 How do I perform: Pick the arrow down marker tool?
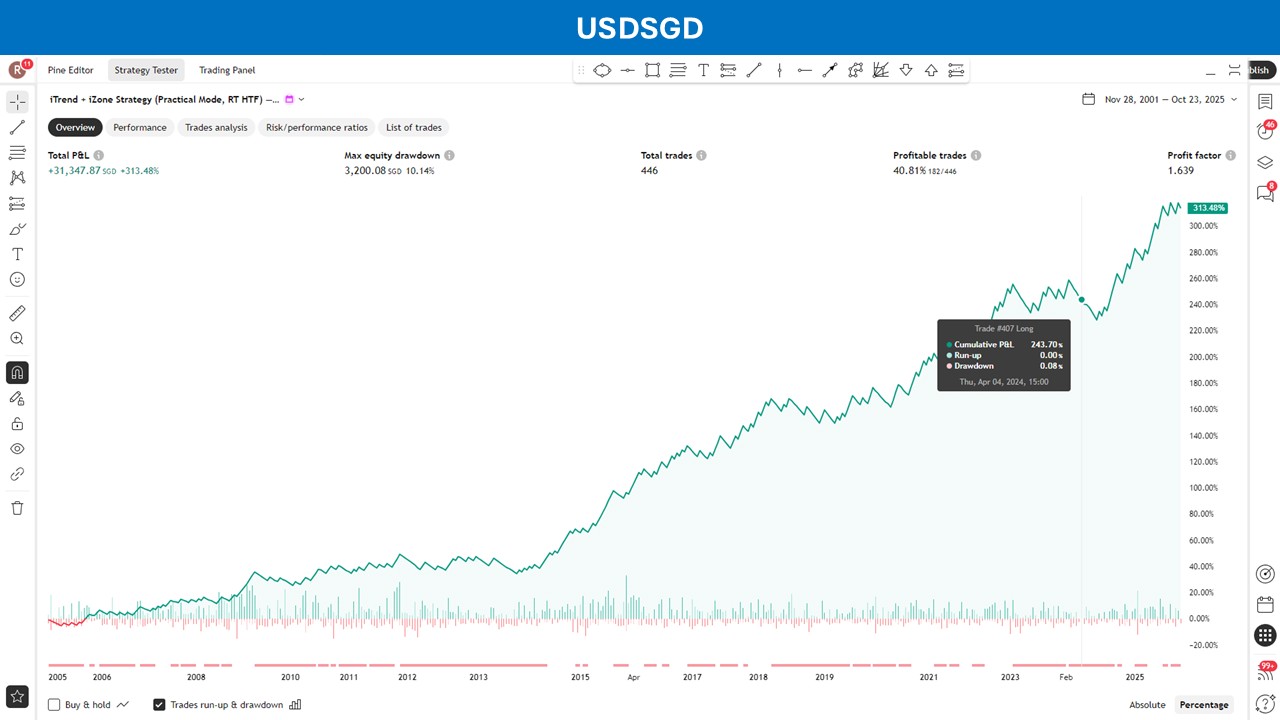[x=906, y=70]
